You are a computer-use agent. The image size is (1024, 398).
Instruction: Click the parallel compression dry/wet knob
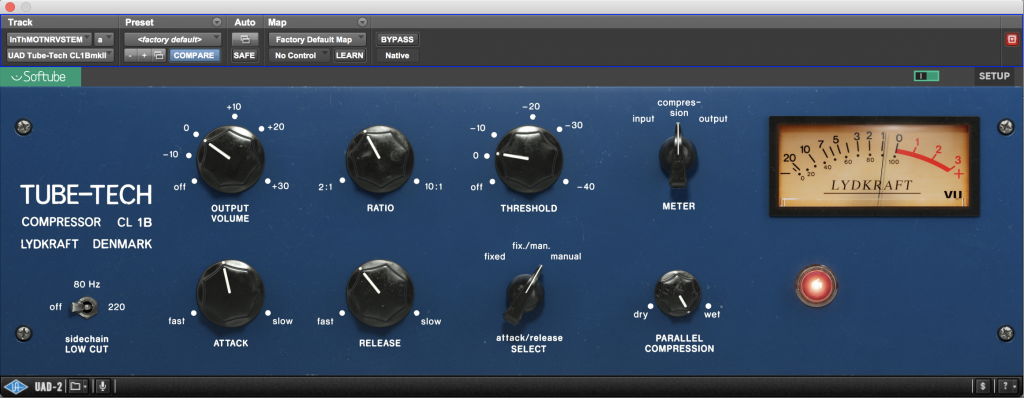pyautogui.click(x=679, y=293)
